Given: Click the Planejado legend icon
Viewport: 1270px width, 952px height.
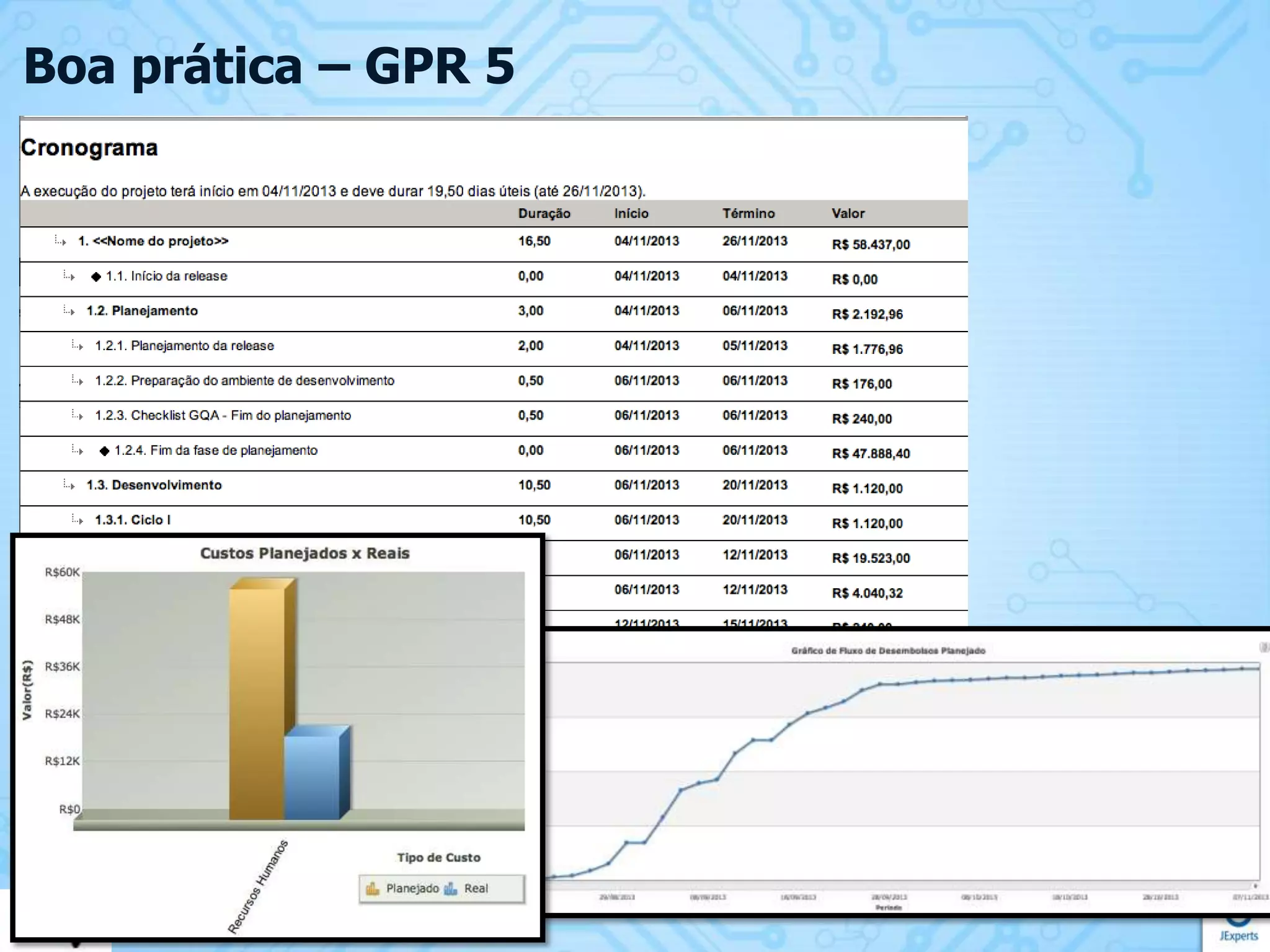Looking at the screenshot, I should [373, 889].
